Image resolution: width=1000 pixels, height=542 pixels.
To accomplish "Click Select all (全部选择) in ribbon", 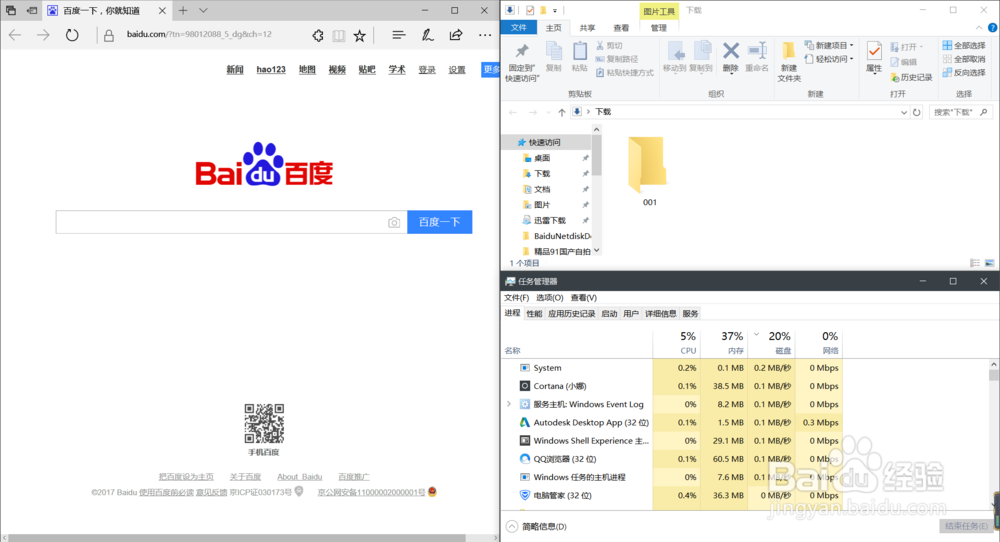I will (964, 45).
